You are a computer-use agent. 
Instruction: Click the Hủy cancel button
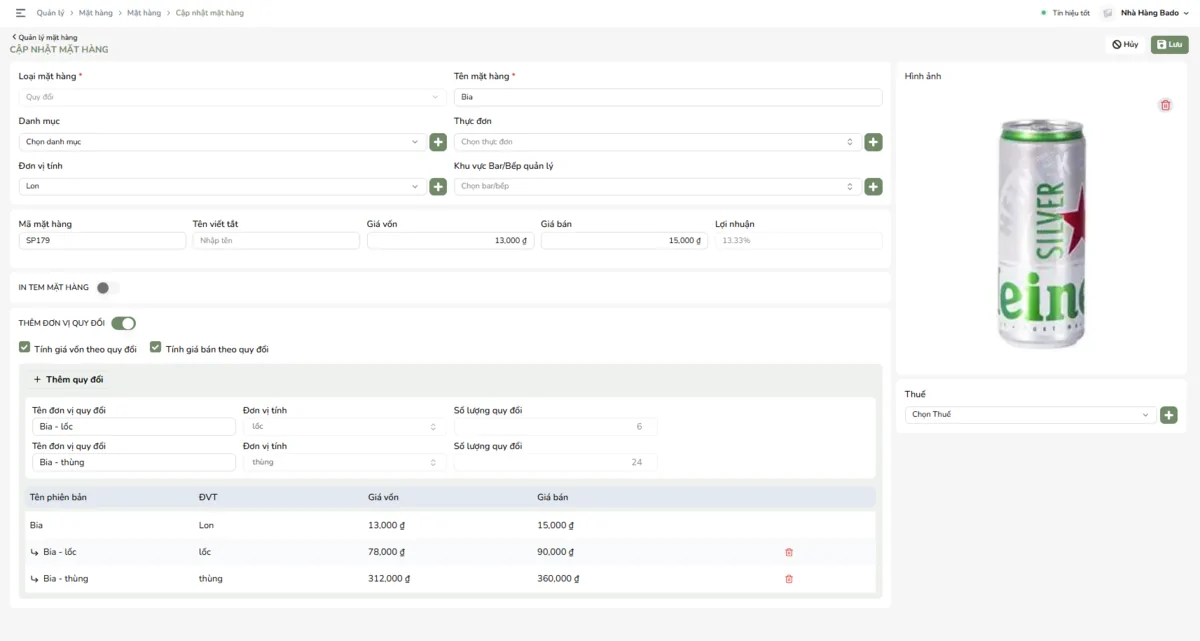(1125, 44)
